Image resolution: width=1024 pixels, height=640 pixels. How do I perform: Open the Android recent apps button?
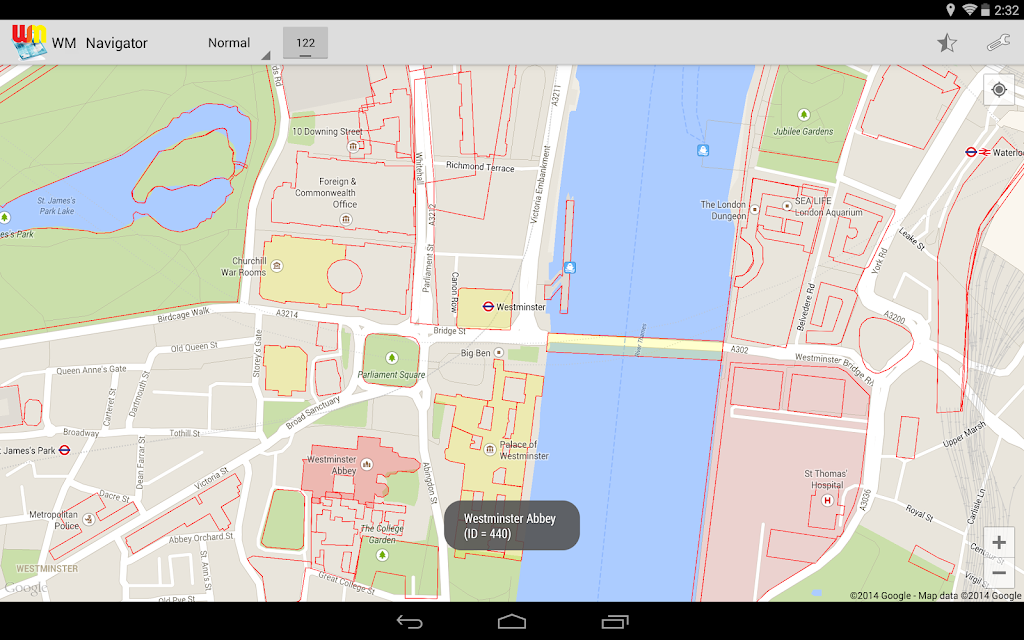click(x=614, y=622)
